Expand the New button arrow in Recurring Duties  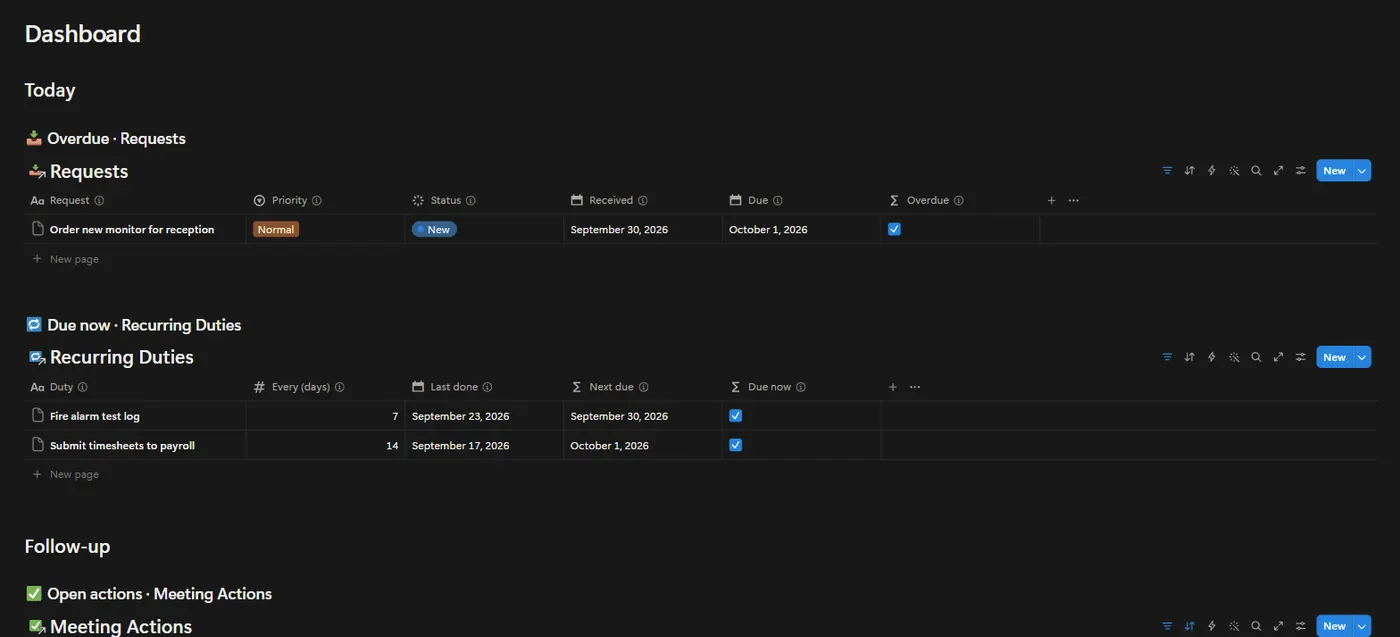pos(1362,357)
